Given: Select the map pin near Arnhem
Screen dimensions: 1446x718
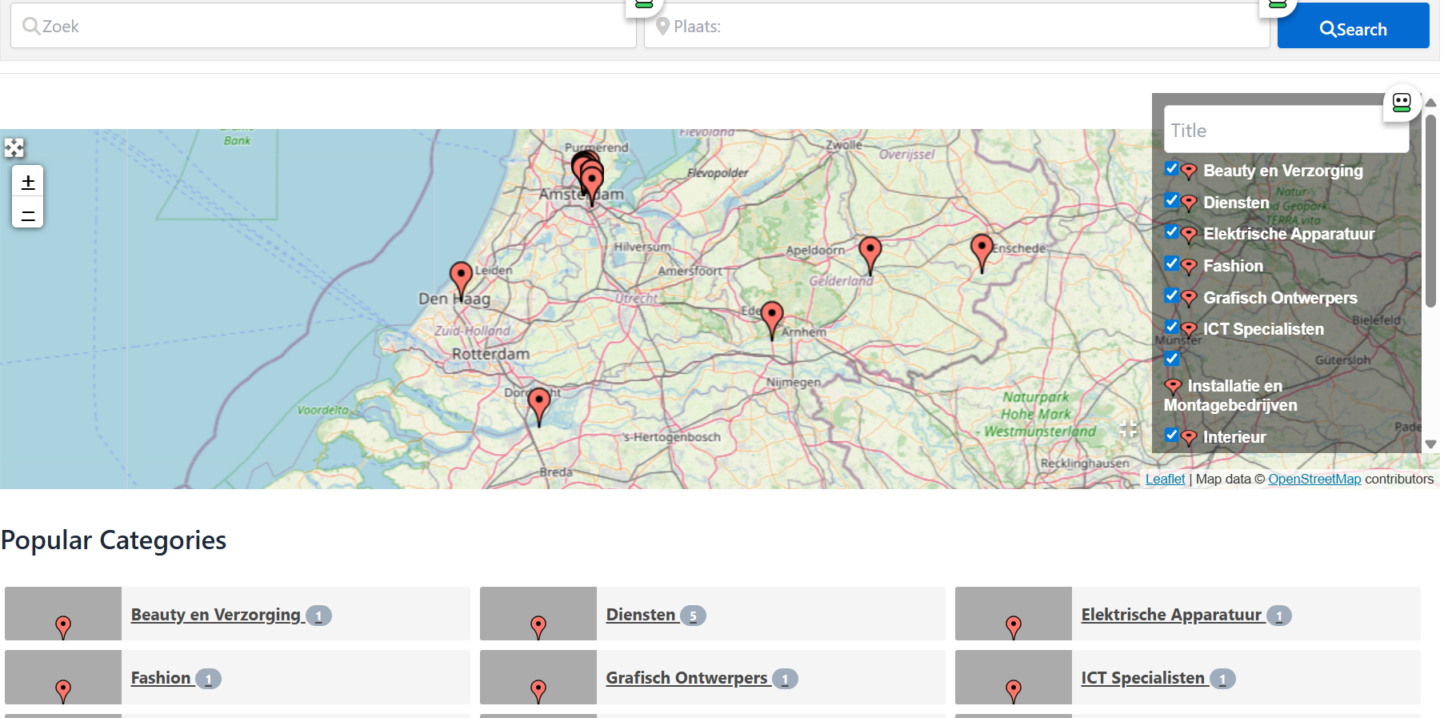Looking at the screenshot, I should point(771,319).
